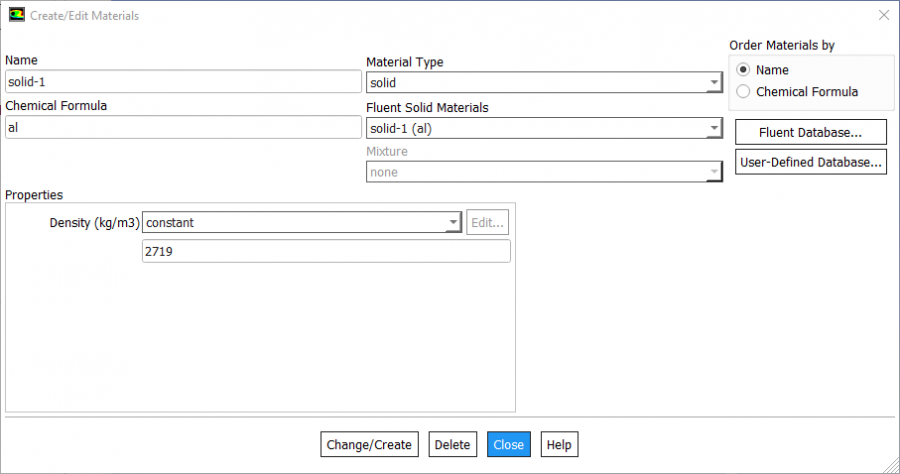This screenshot has height=474, width=900.
Task: Click the blue Close button
Action: click(508, 444)
